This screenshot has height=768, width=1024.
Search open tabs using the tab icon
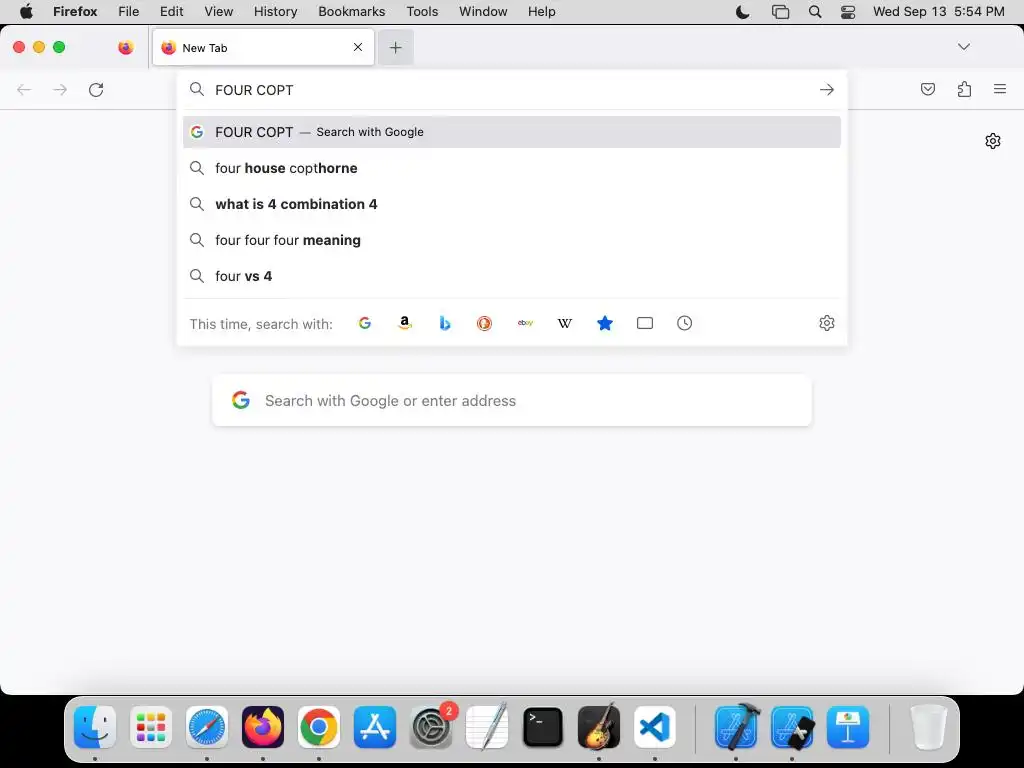(645, 323)
